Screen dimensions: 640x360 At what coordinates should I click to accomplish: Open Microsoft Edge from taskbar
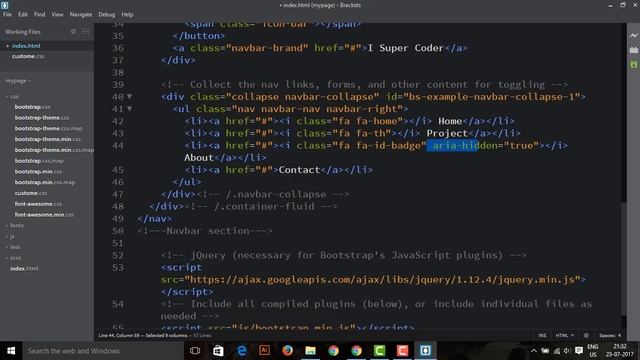(x=241, y=351)
